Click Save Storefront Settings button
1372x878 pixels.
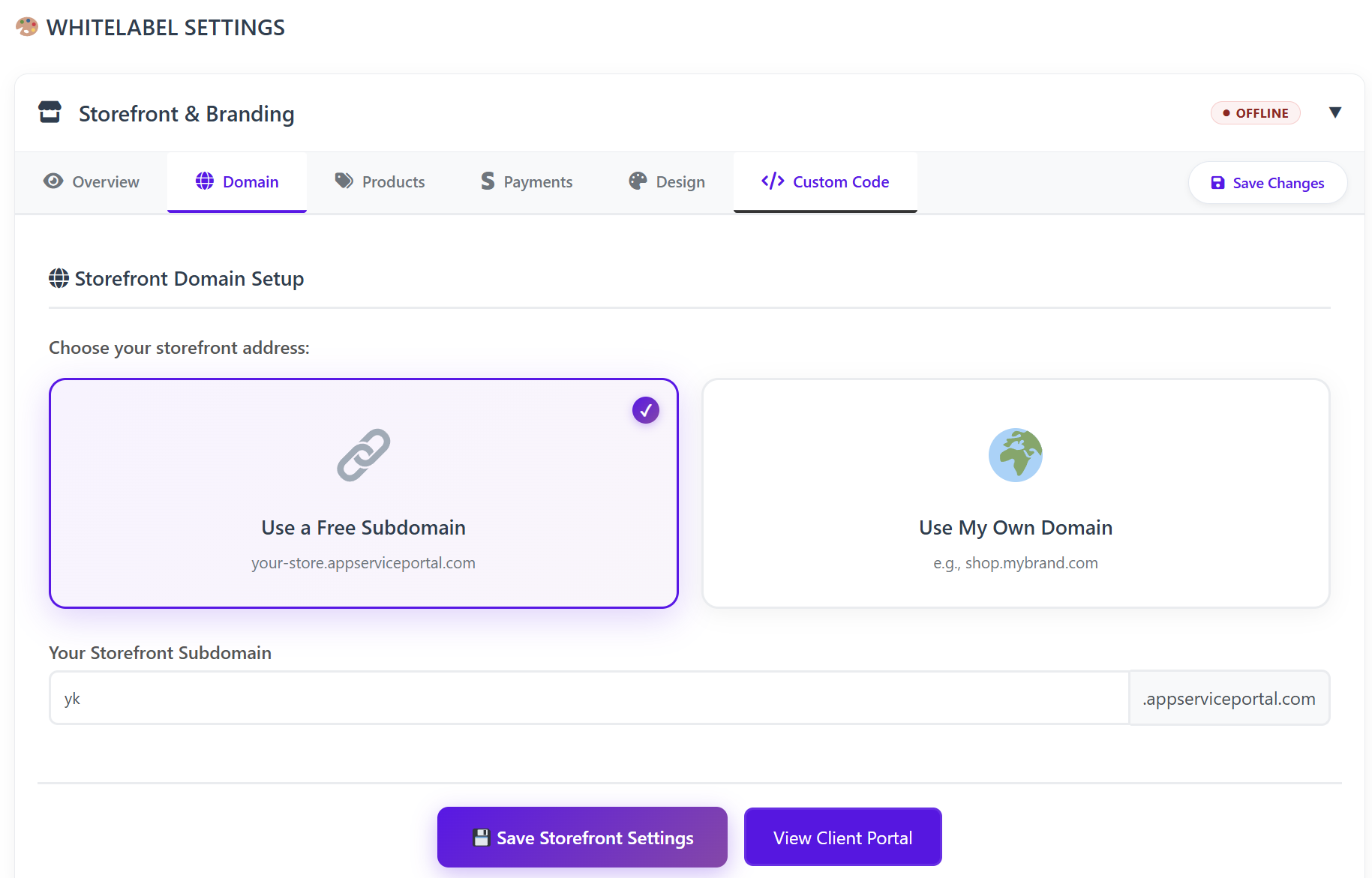tap(582, 838)
